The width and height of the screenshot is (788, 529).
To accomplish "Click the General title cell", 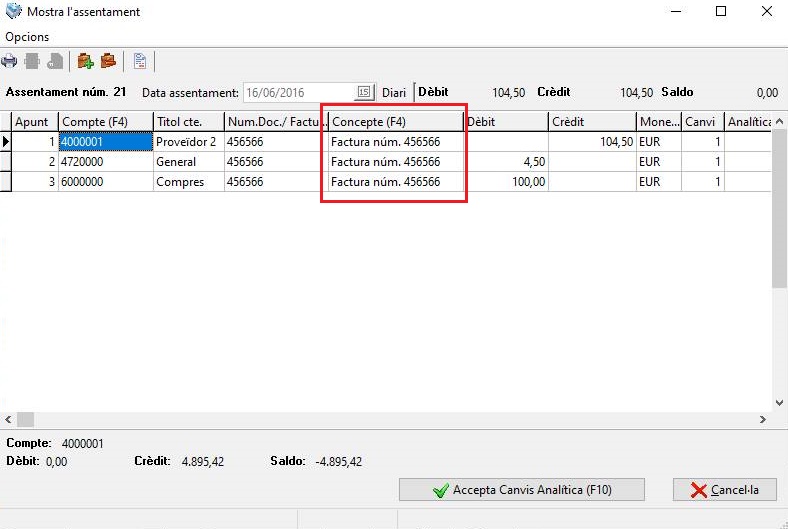I will tap(188, 162).
